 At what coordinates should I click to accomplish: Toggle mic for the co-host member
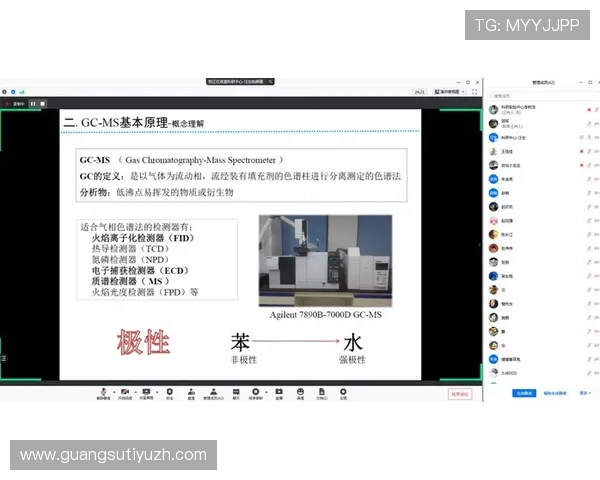pos(589,124)
